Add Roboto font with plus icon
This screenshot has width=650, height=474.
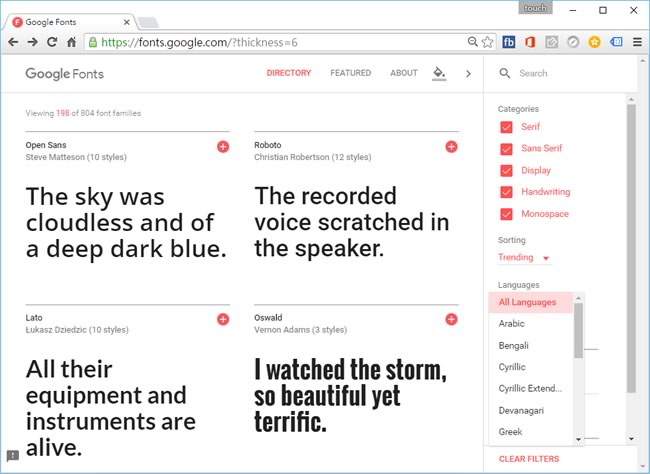point(451,146)
